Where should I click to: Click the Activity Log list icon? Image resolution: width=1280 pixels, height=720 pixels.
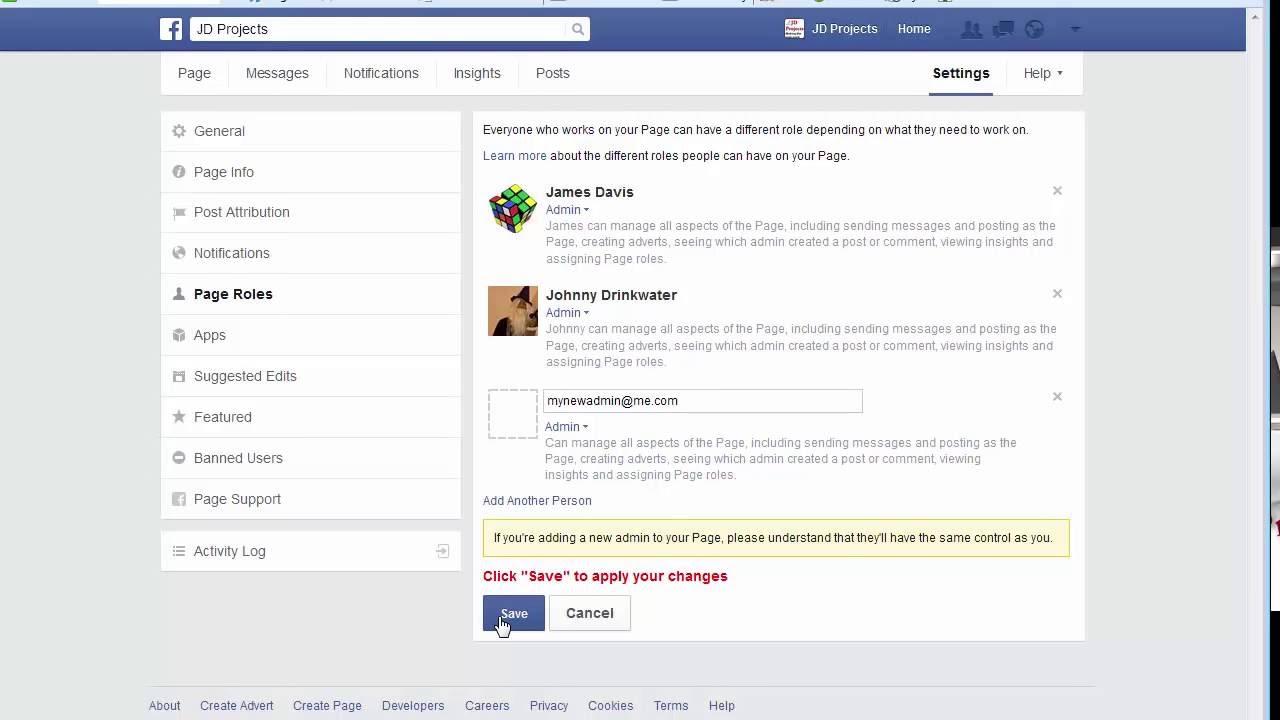179,551
